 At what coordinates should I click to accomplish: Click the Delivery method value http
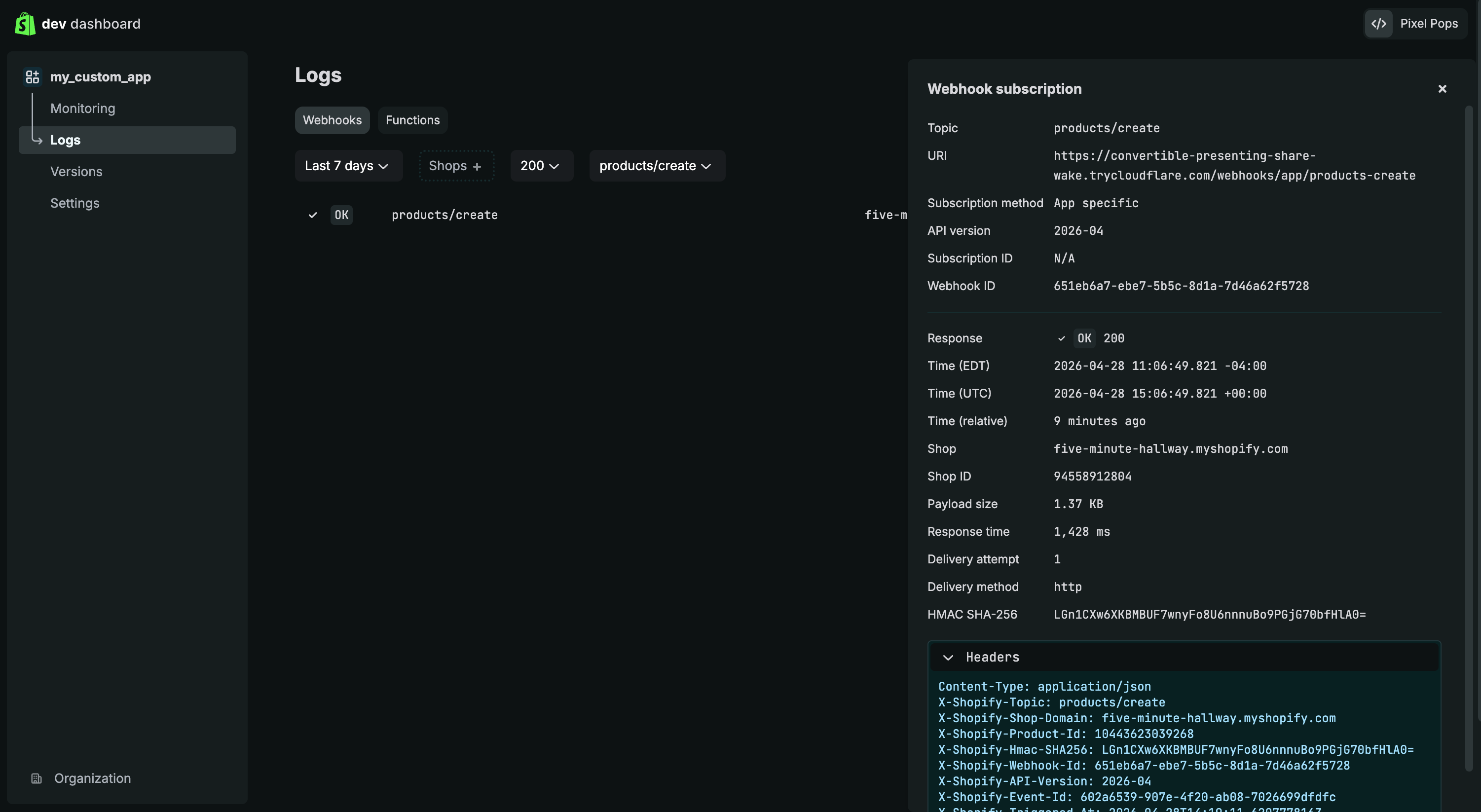pyautogui.click(x=1067, y=587)
